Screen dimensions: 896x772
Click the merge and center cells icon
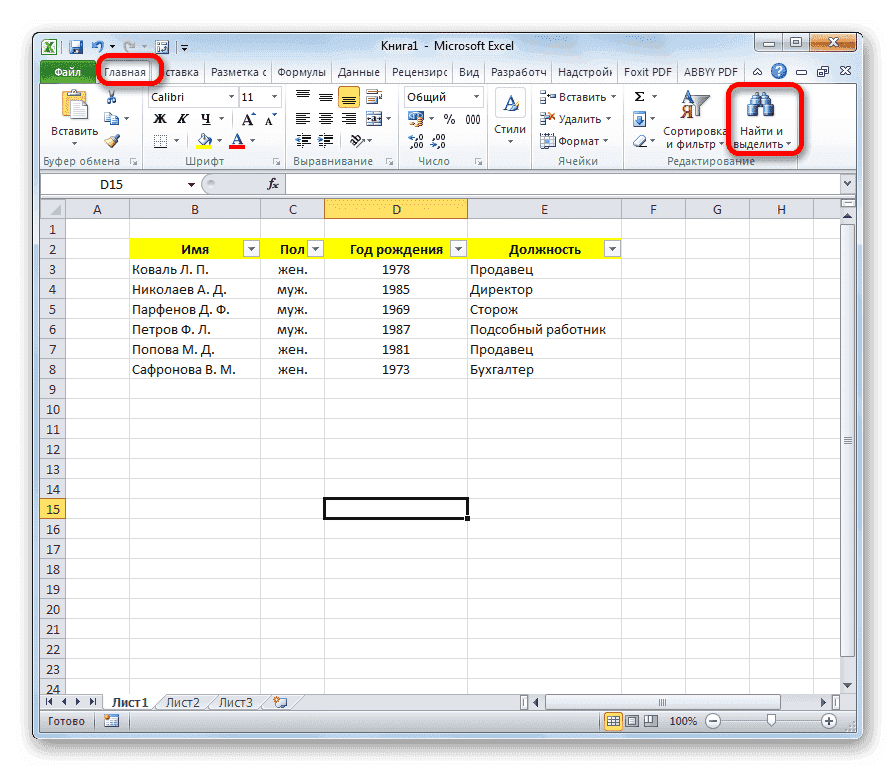(x=375, y=119)
